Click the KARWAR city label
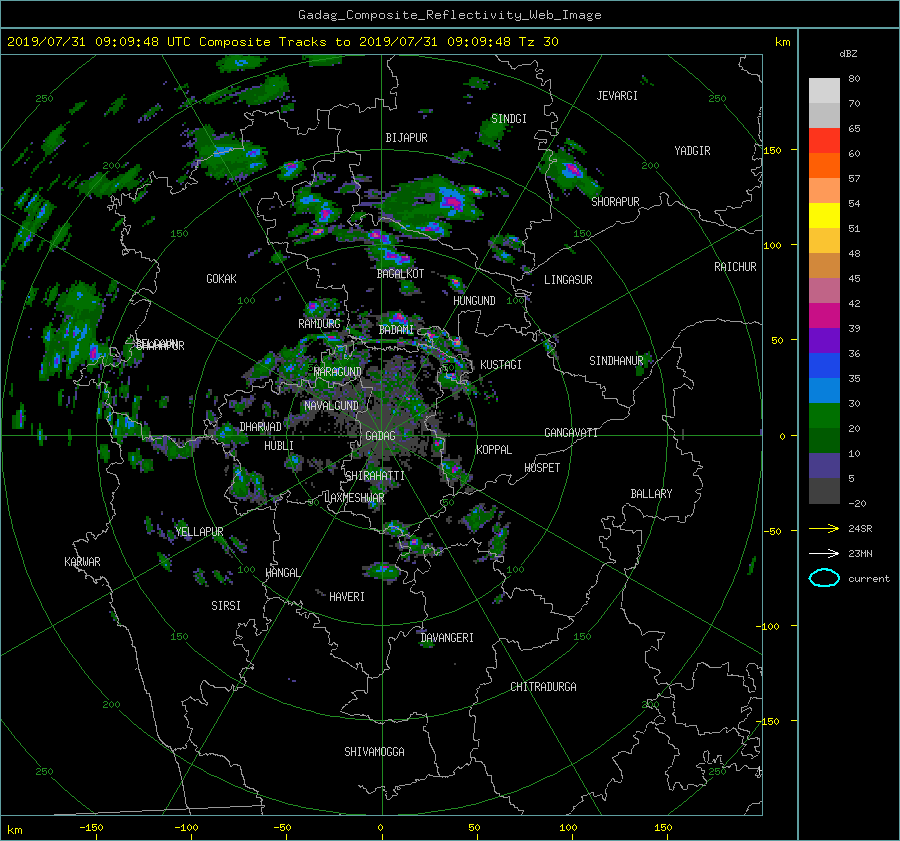 tap(82, 561)
